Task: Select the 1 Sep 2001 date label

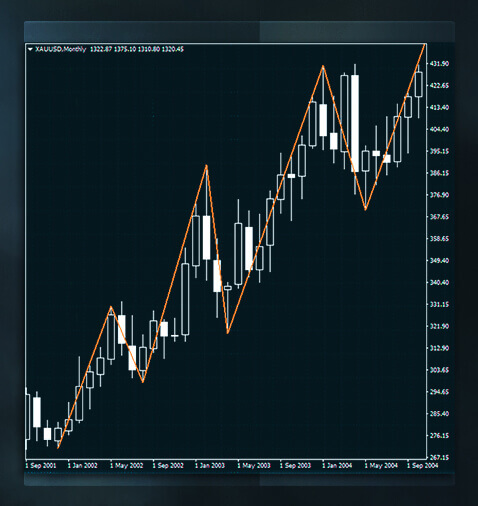Action: (x=41, y=465)
